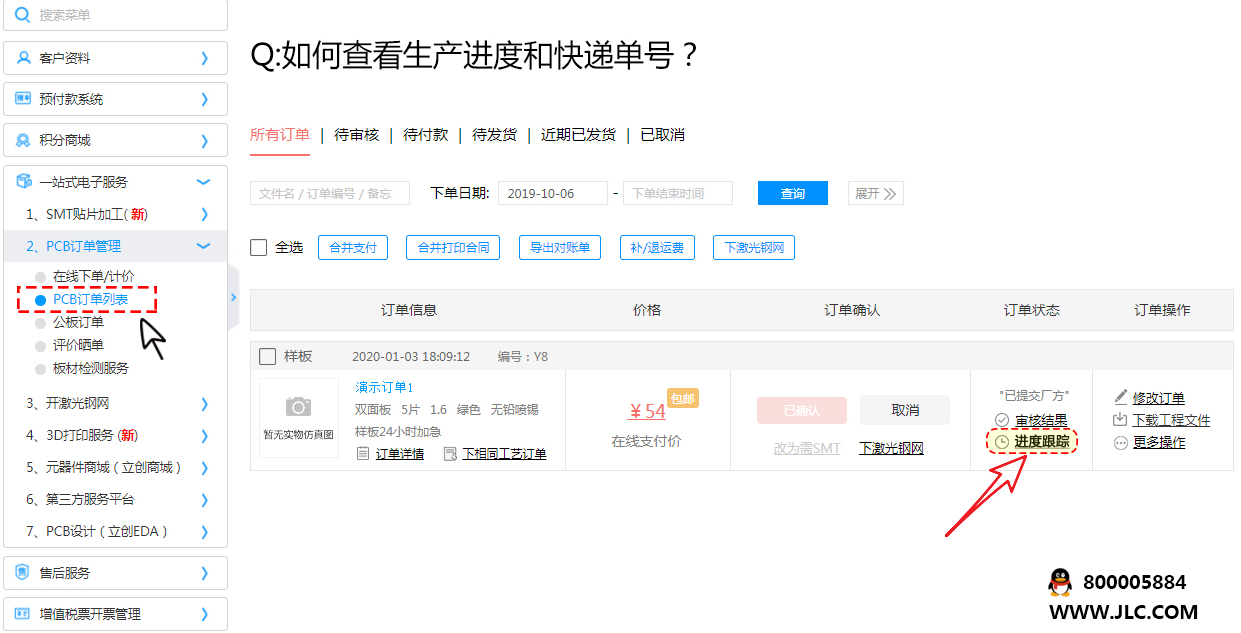1241x633 pixels.
Task: Switch to the 待付款 tab
Action: point(425,135)
